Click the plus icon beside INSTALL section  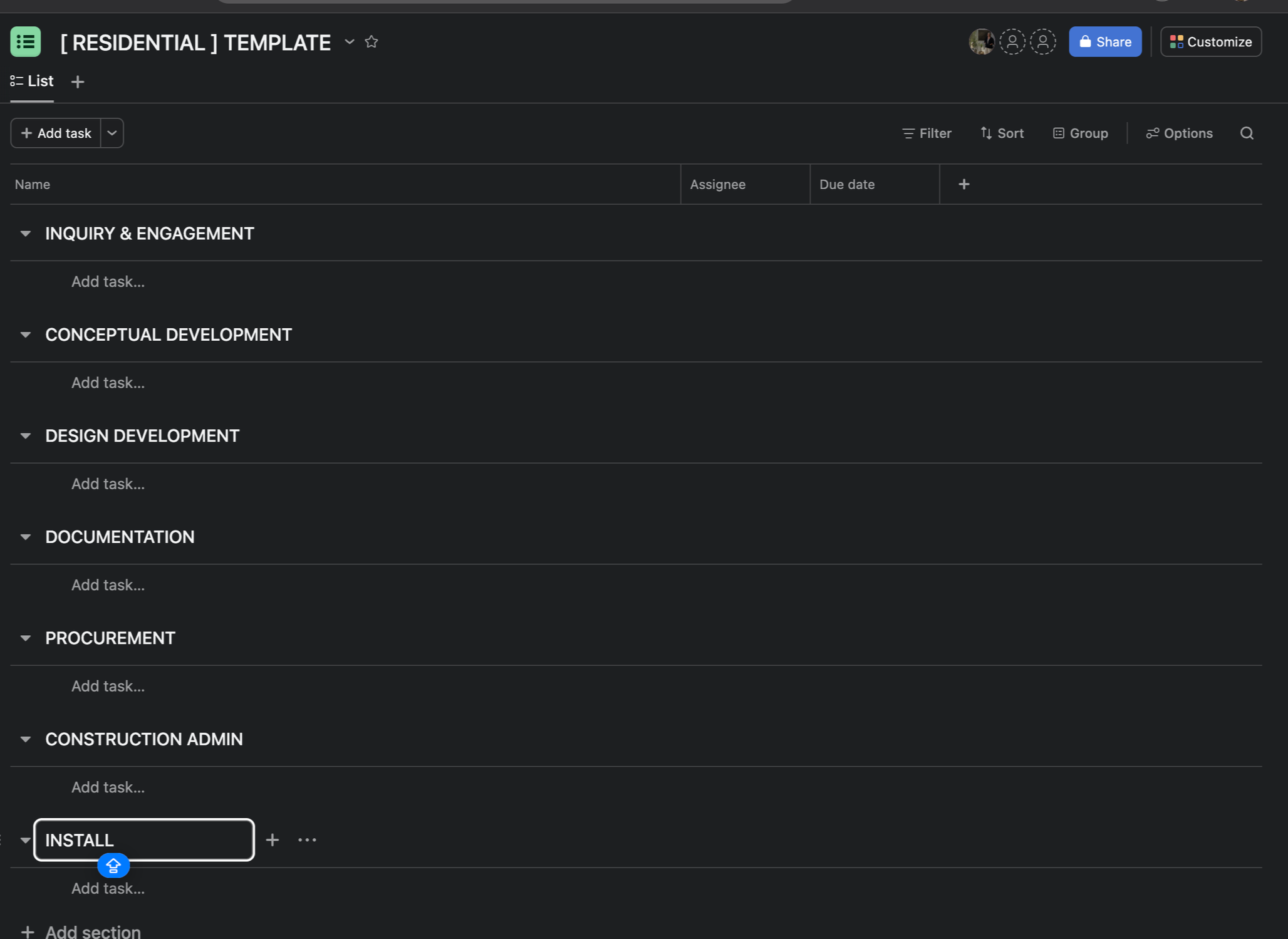tap(273, 840)
